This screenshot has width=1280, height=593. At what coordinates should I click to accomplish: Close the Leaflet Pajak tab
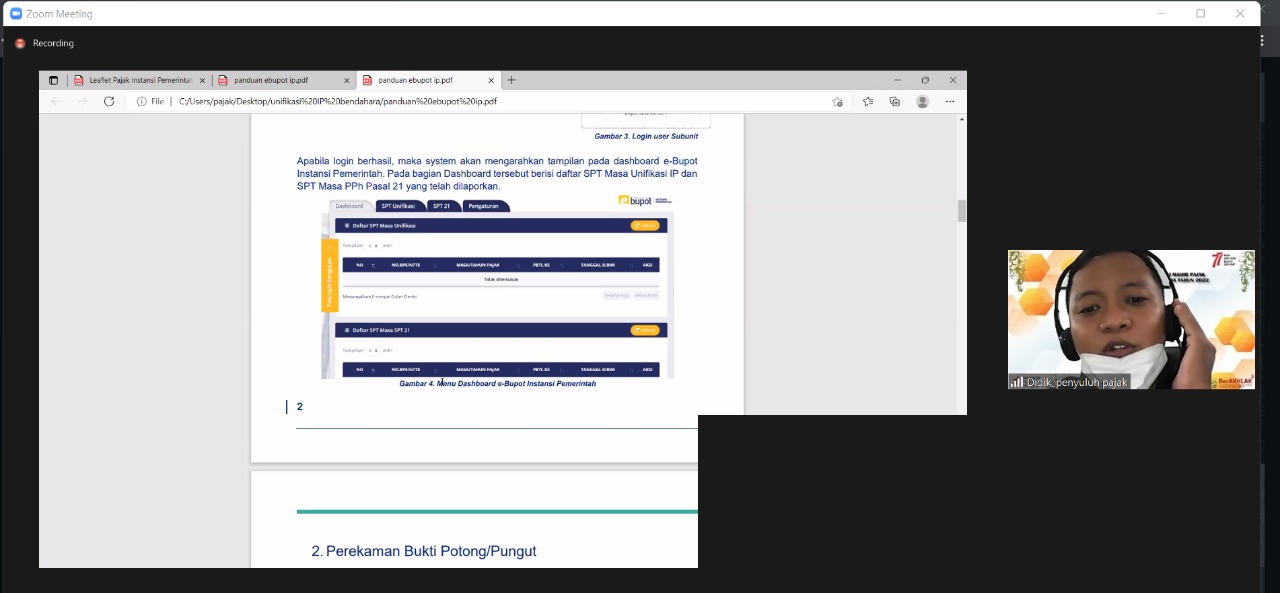pos(202,80)
